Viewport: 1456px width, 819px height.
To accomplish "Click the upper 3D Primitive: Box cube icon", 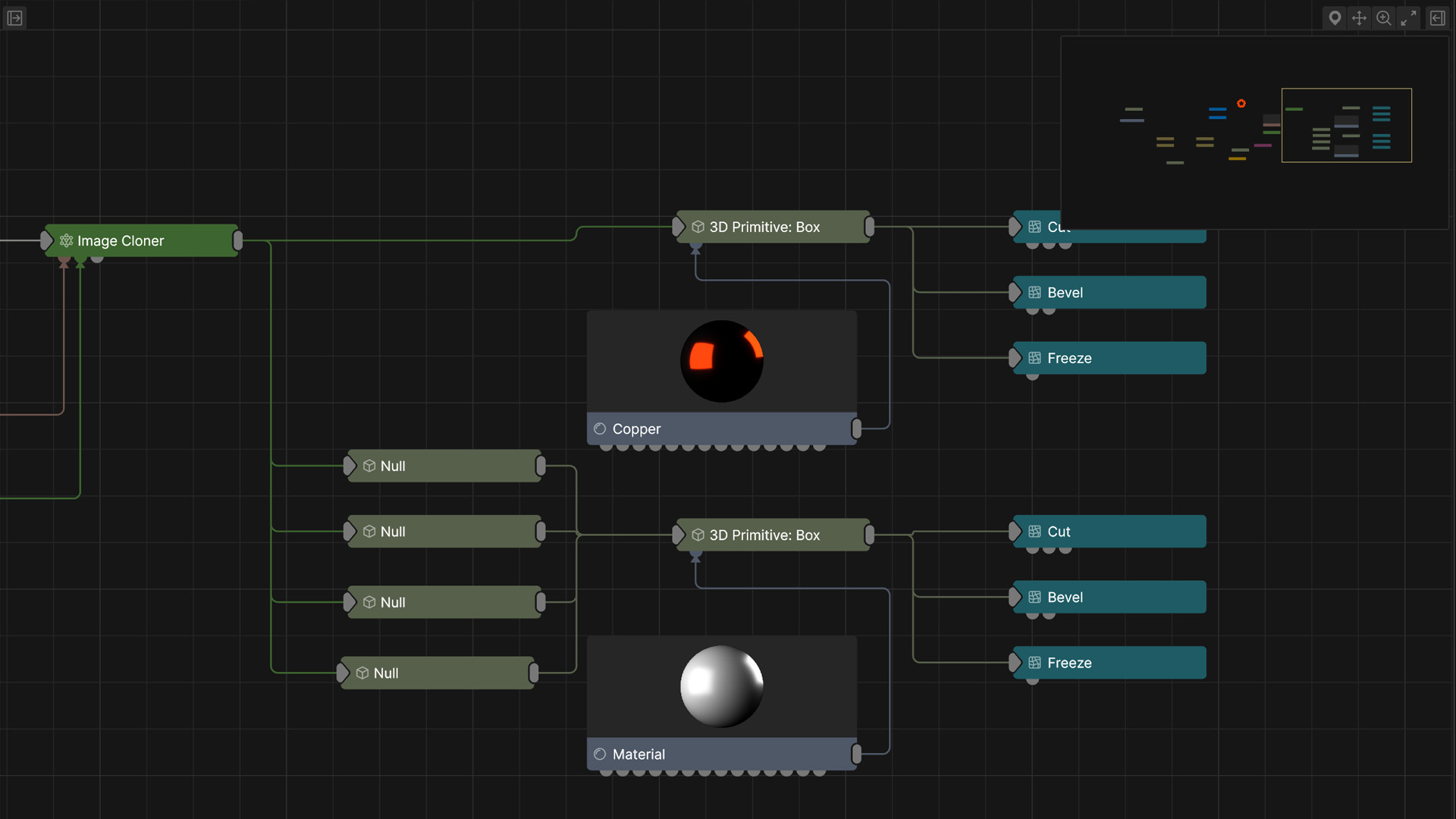I will point(698,227).
